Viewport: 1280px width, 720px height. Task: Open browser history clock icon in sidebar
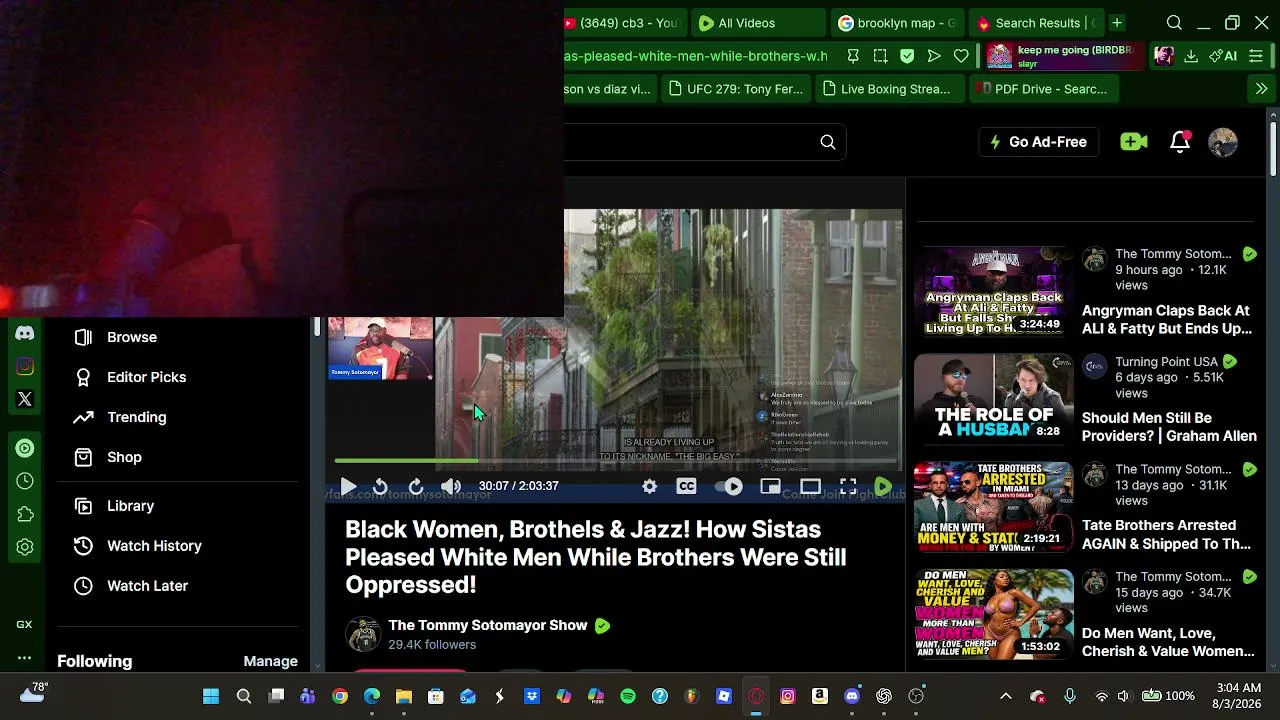click(x=25, y=481)
